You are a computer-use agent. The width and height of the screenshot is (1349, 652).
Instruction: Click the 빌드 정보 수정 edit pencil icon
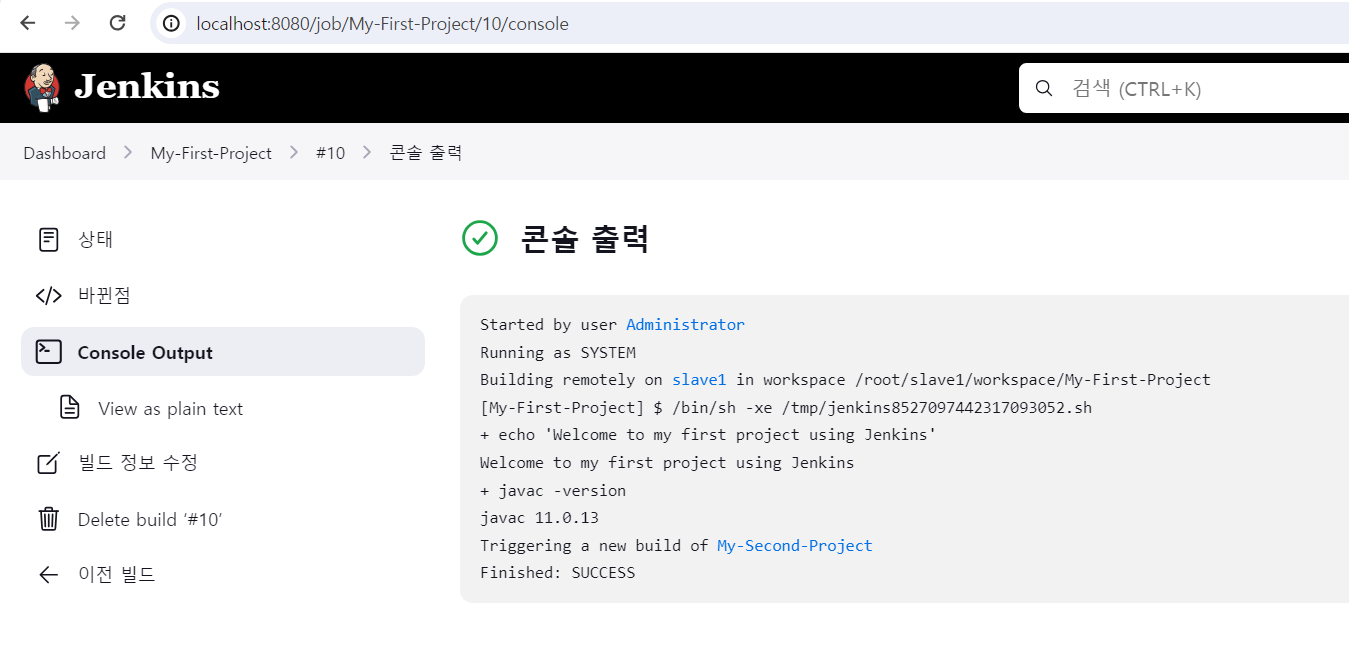[48, 463]
